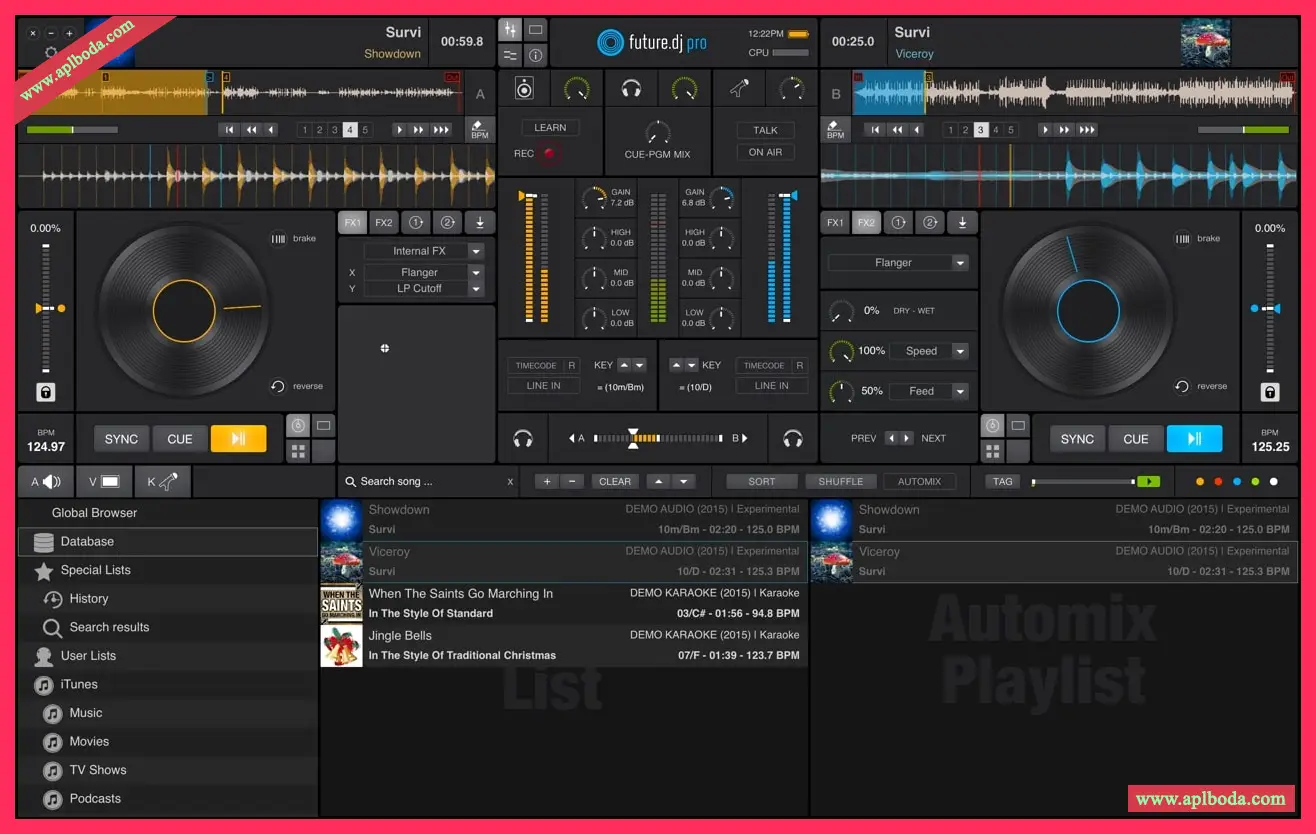Image resolution: width=1316 pixels, height=834 pixels.
Task: Click the BPM tap icon on deck A
Action: tap(479, 130)
